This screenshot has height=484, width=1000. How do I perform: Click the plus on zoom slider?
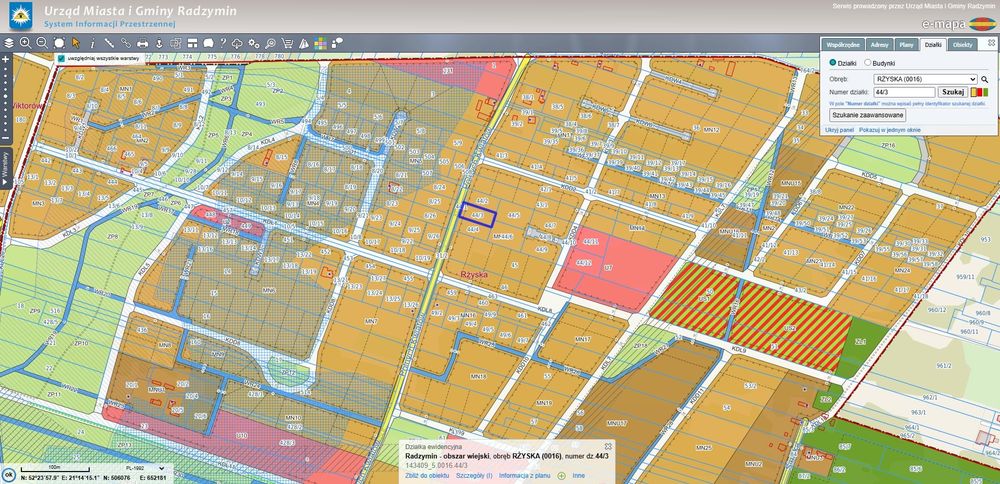click(5, 58)
